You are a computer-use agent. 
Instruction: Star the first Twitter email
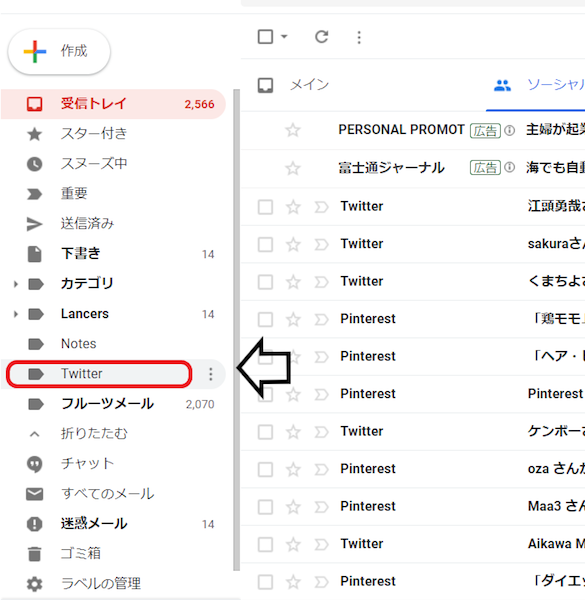pyautogui.click(x=293, y=207)
